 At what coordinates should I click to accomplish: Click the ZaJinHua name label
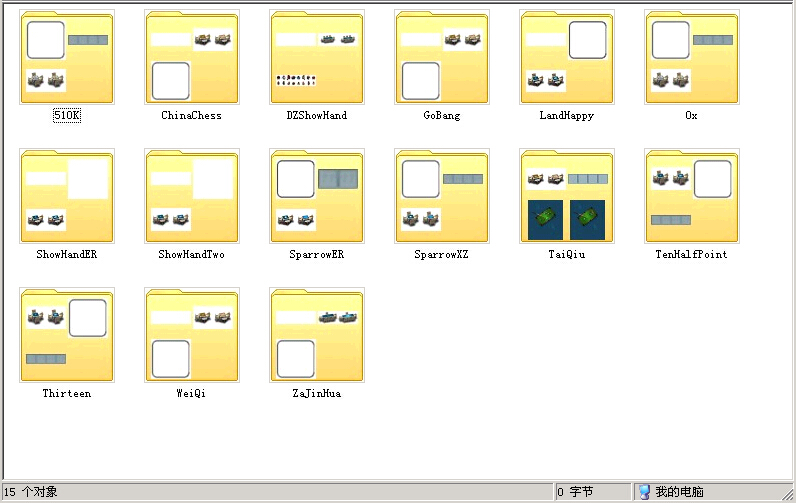pyautogui.click(x=317, y=394)
